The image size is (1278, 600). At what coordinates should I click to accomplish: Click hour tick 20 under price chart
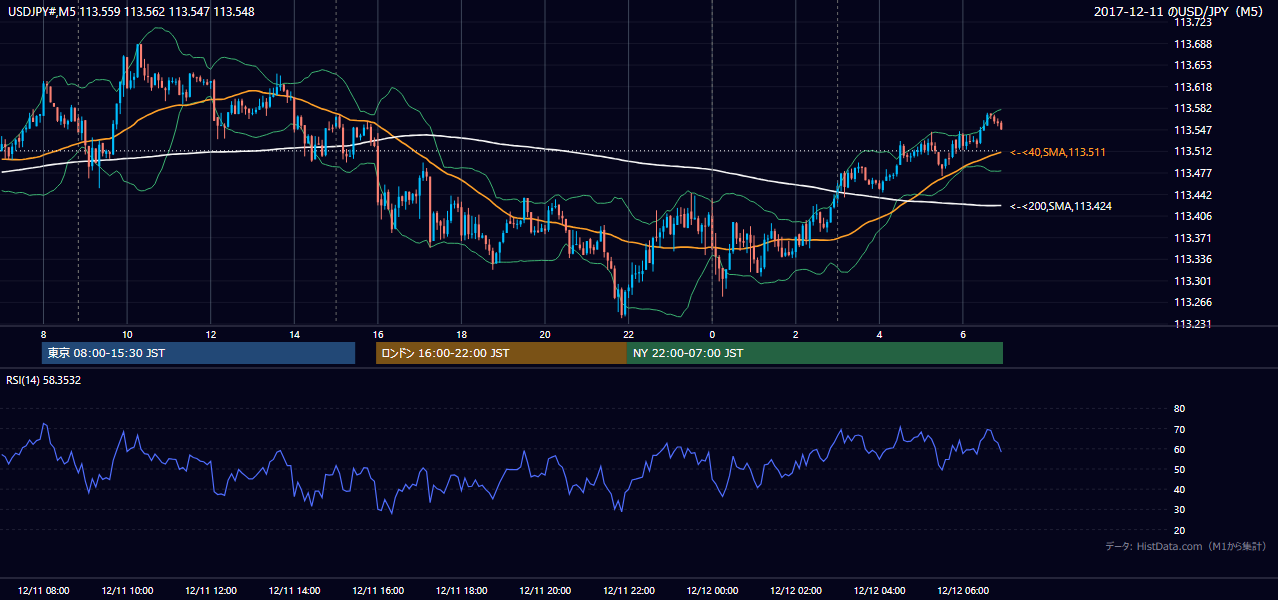[544, 334]
